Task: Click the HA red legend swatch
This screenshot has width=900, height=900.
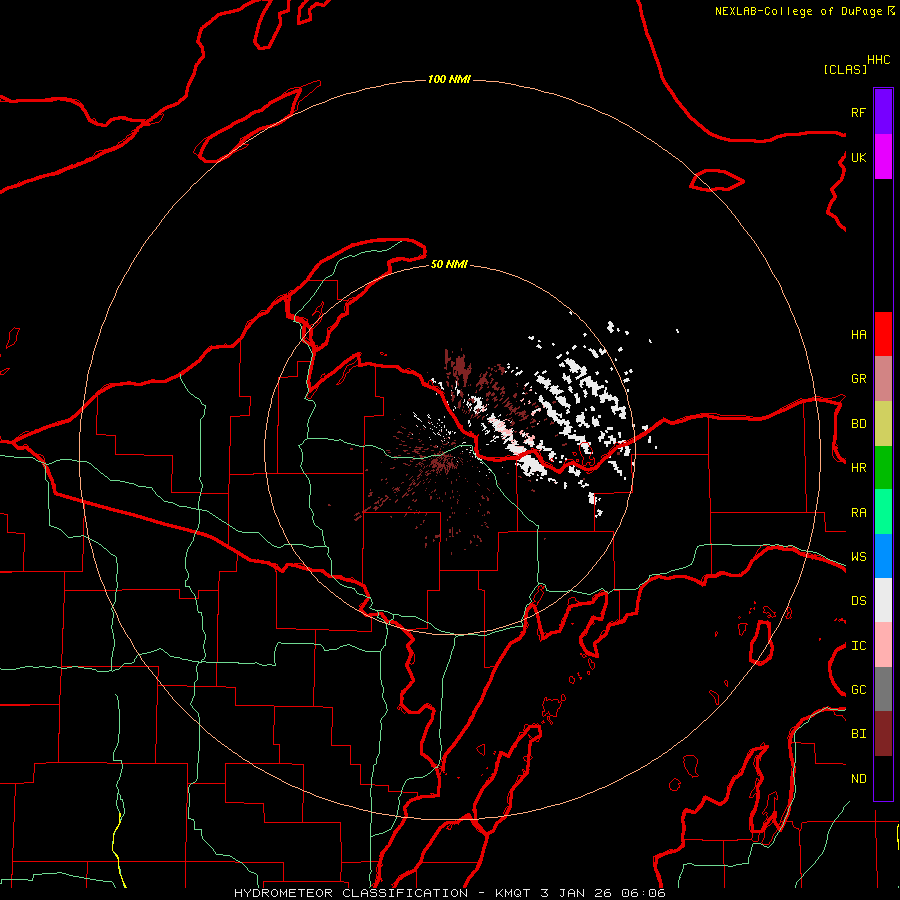Action: [883, 334]
